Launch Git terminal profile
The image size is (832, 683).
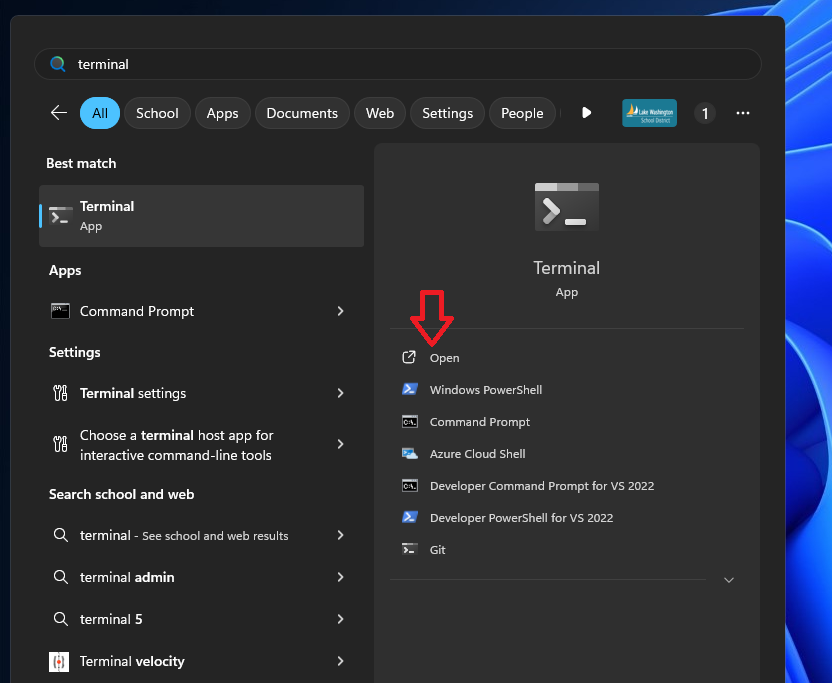[438, 549]
